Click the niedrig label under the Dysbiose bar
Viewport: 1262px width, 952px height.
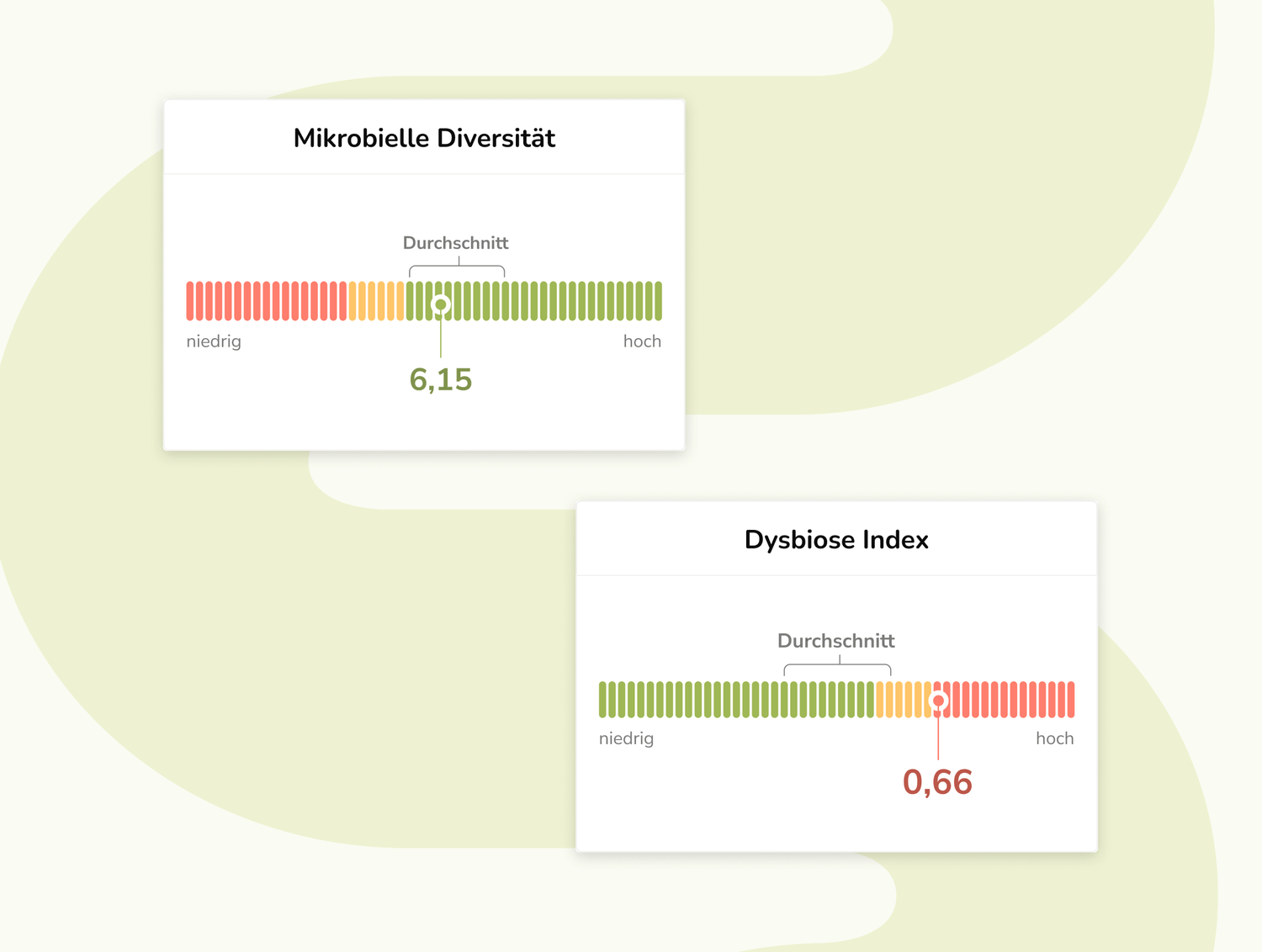click(x=626, y=738)
